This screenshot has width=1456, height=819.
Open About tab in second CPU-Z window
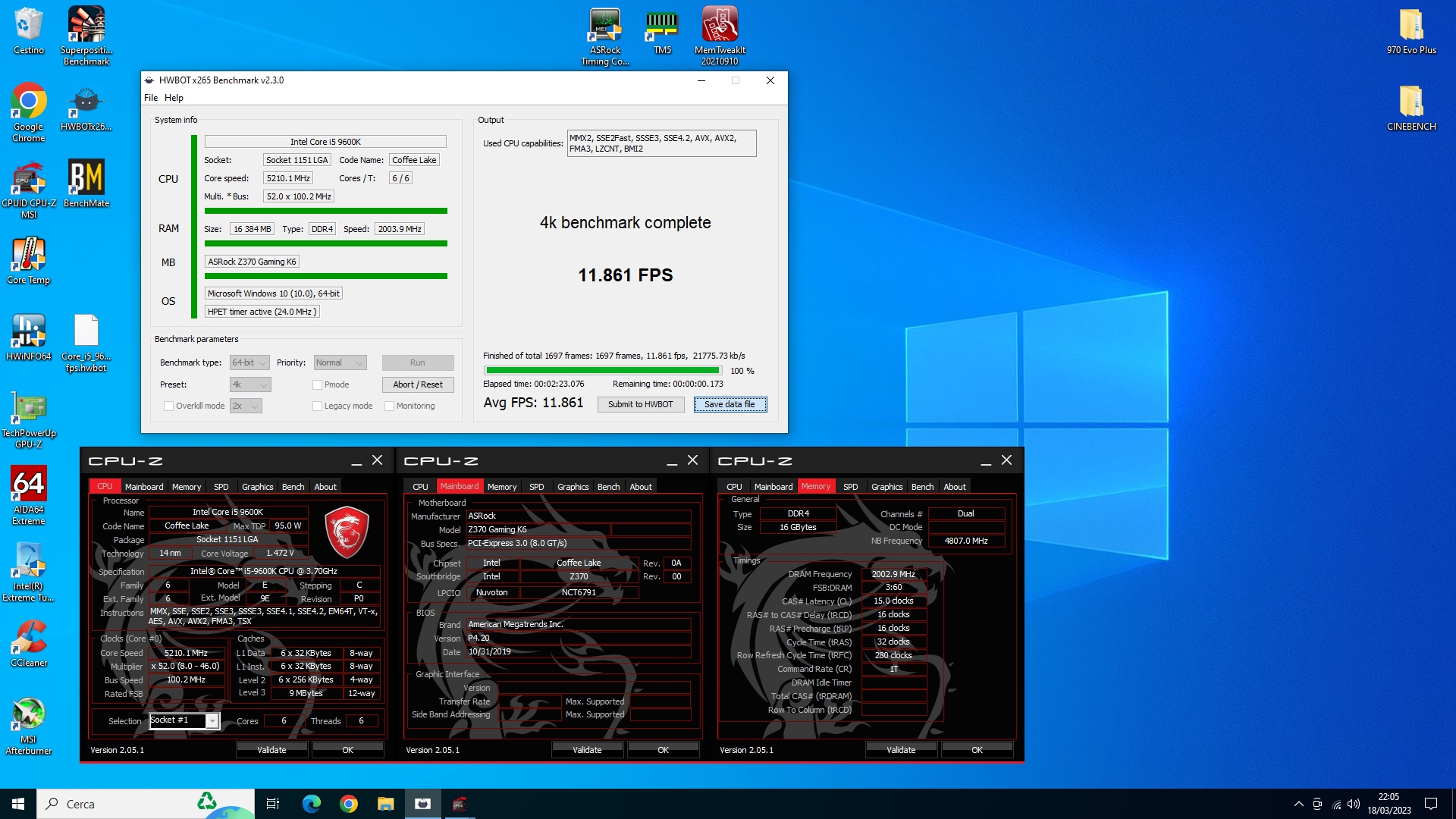coord(641,487)
